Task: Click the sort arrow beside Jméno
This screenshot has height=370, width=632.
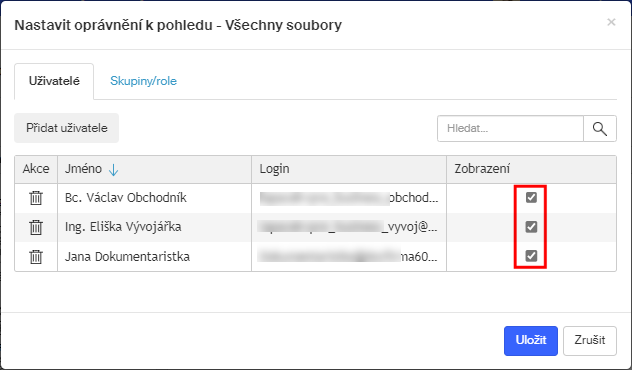Action: tap(114, 170)
